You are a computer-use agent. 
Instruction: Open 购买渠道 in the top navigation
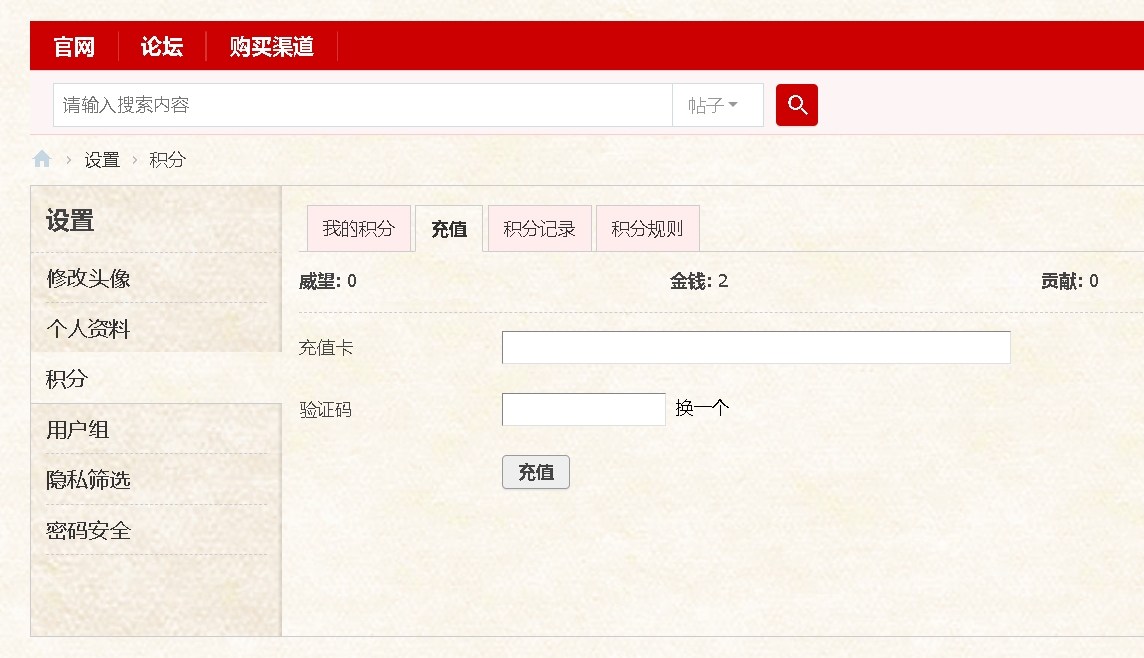click(271, 47)
